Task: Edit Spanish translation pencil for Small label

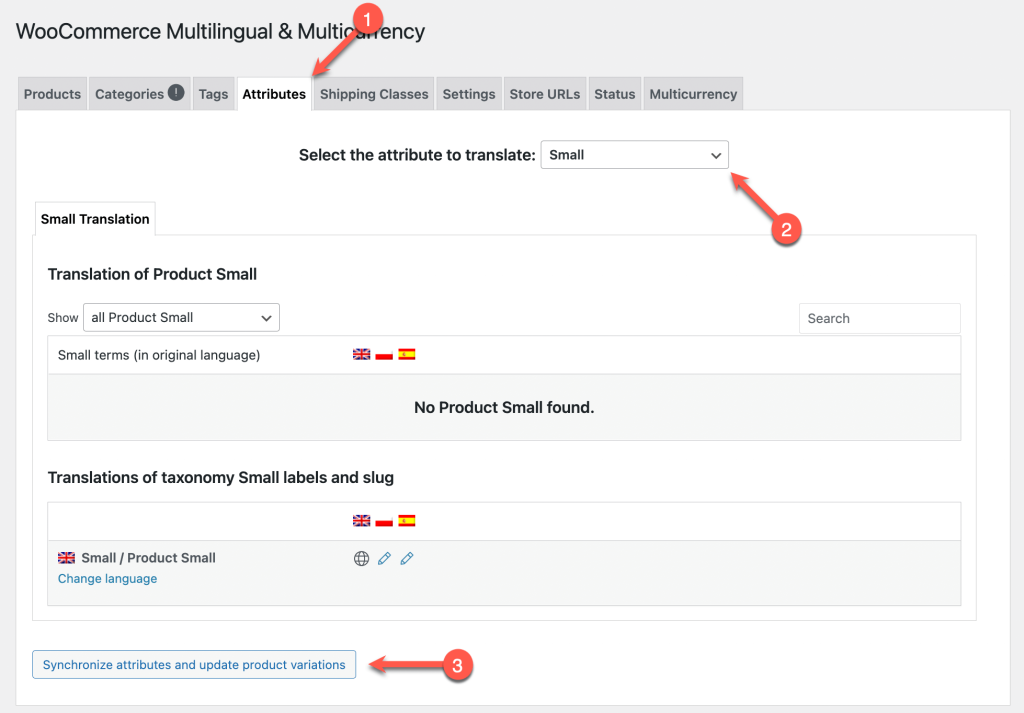Action: click(407, 558)
